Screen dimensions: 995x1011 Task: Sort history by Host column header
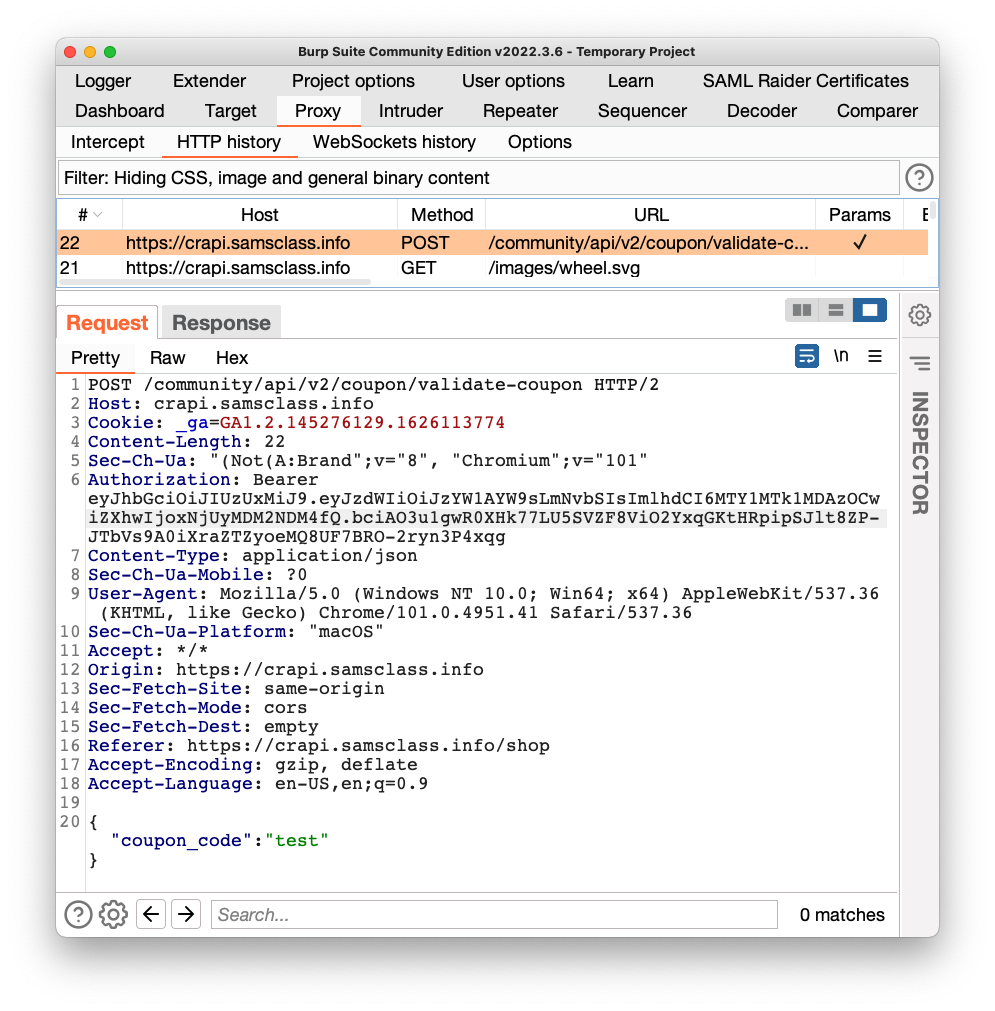click(259, 215)
